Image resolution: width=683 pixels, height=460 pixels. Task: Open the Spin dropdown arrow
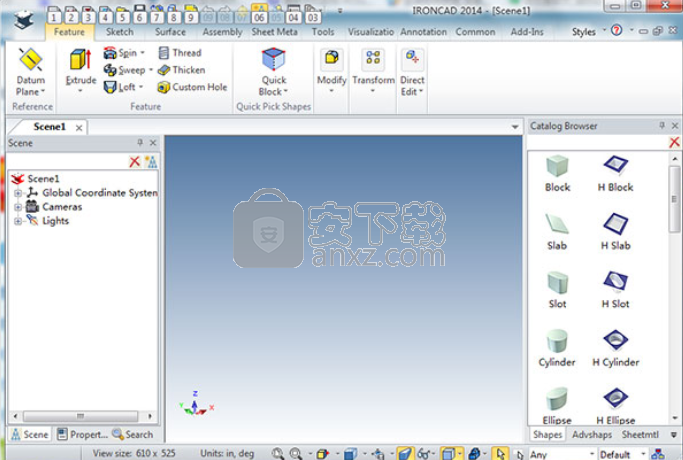click(x=142, y=53)
